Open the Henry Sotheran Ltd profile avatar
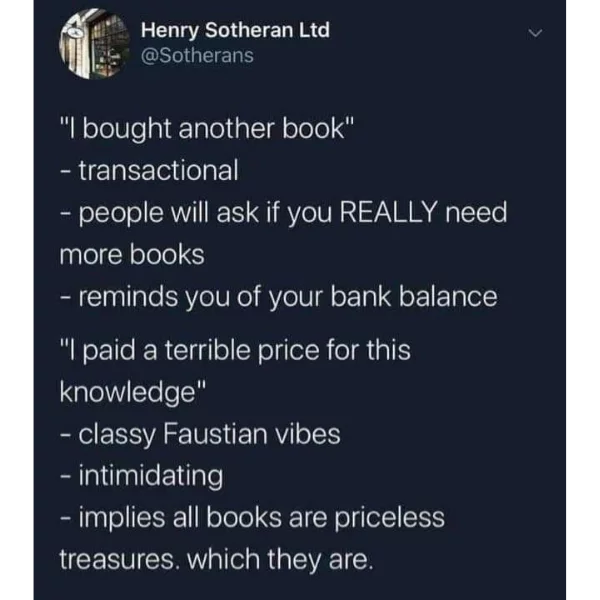This screenshot has height=600, width=600. pyautogui.click(x=94, y=44)
